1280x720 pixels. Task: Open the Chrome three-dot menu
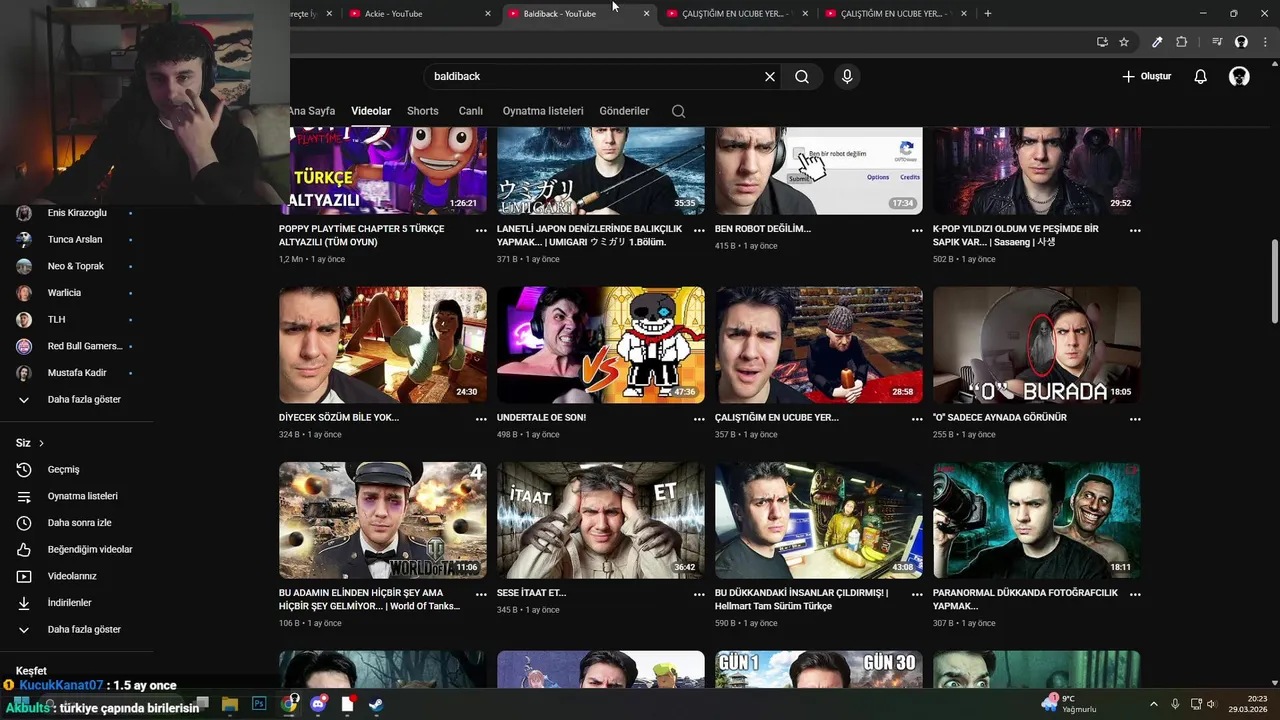[x=1265, y=42]
